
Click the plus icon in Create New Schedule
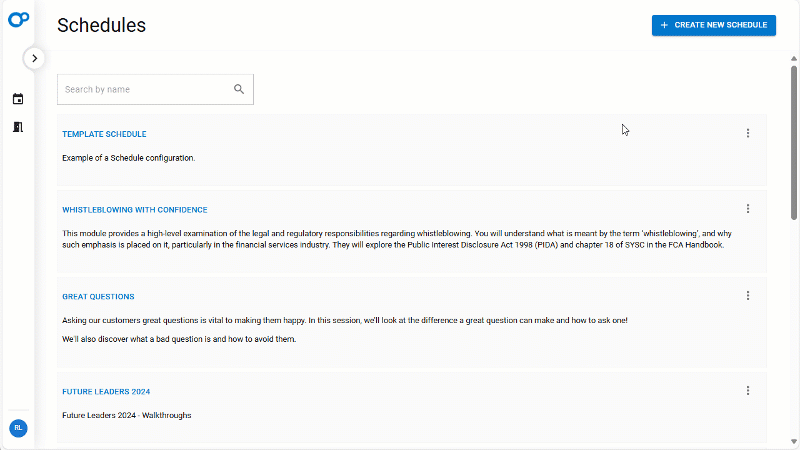coord(664,25)
